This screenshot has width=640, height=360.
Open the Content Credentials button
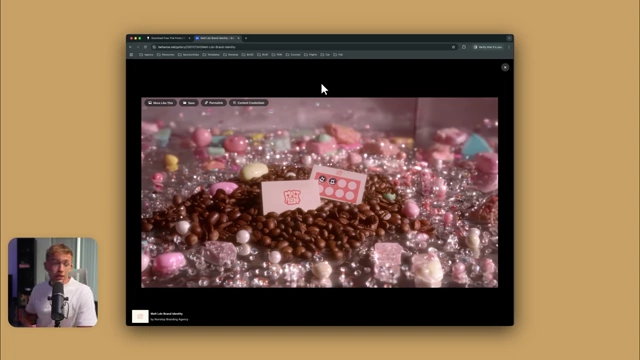tap(248, 103)
